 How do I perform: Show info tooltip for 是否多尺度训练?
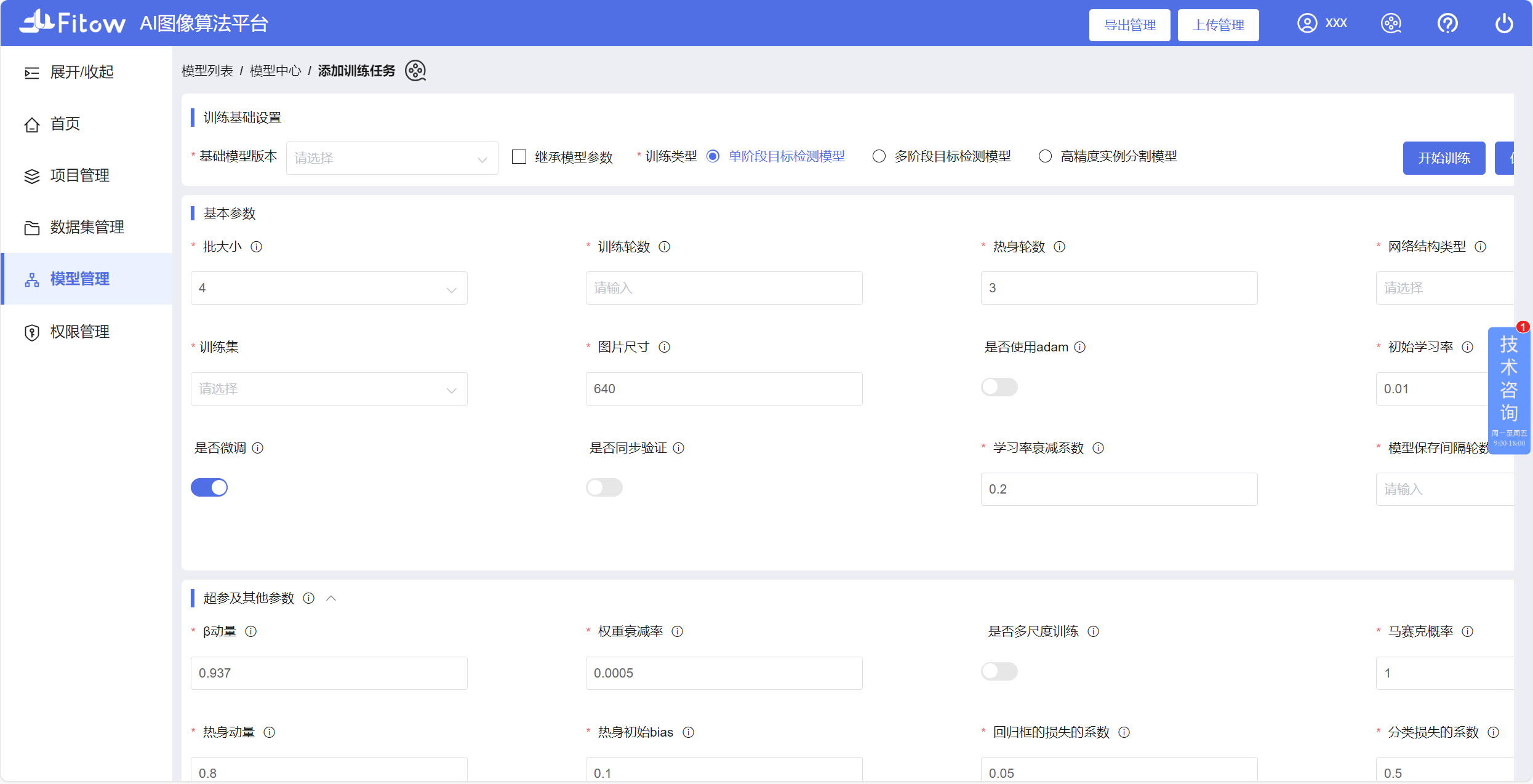[1094, 631]
